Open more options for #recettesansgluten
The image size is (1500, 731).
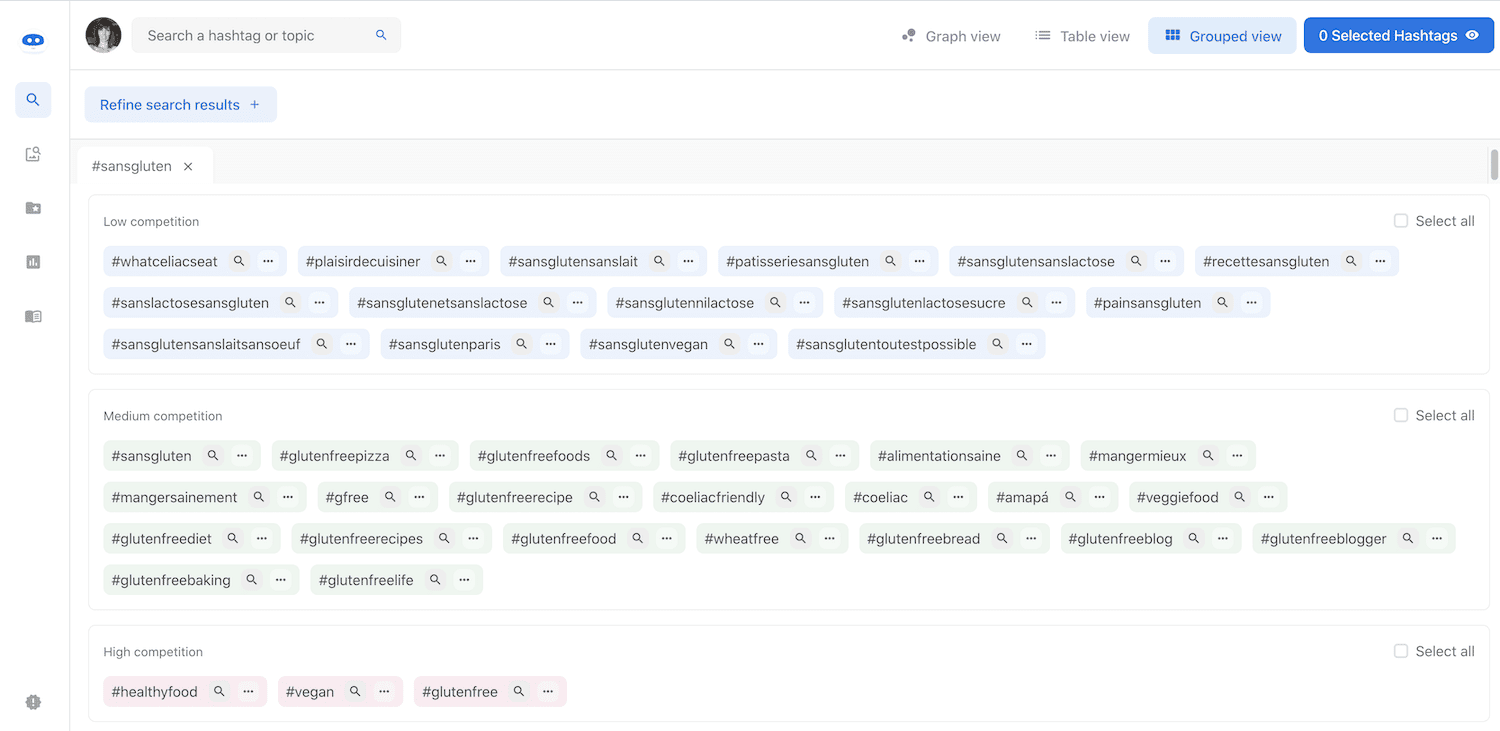[1380, 261]
